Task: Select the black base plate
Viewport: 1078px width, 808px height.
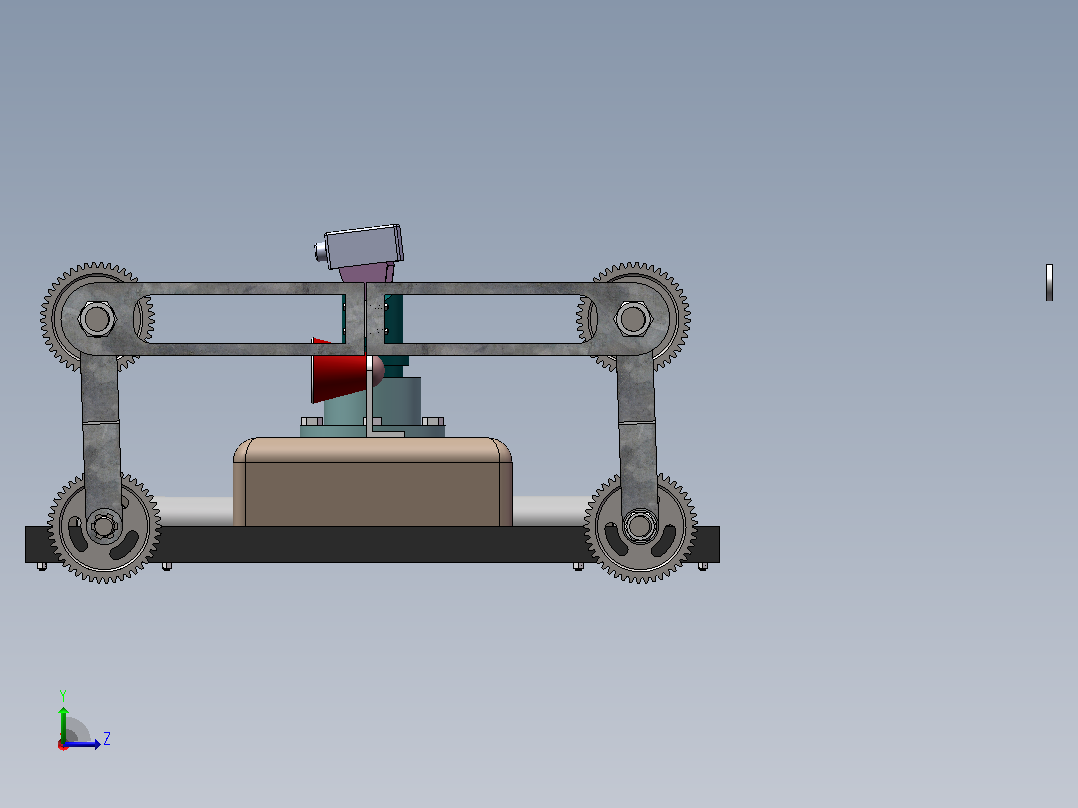Action: (x=372, y=545)
